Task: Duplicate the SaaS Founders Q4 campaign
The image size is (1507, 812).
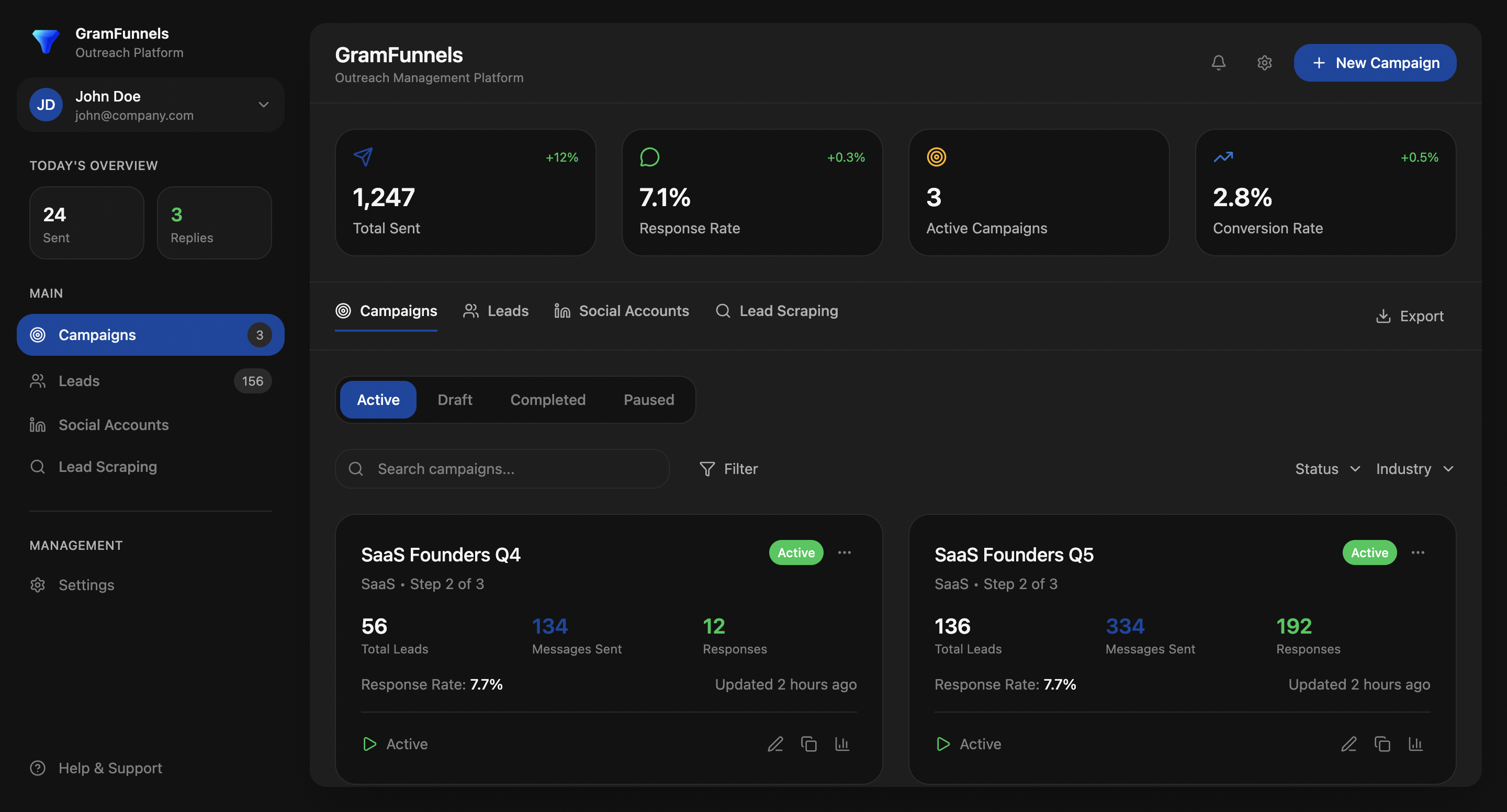Action: point(808,743)
